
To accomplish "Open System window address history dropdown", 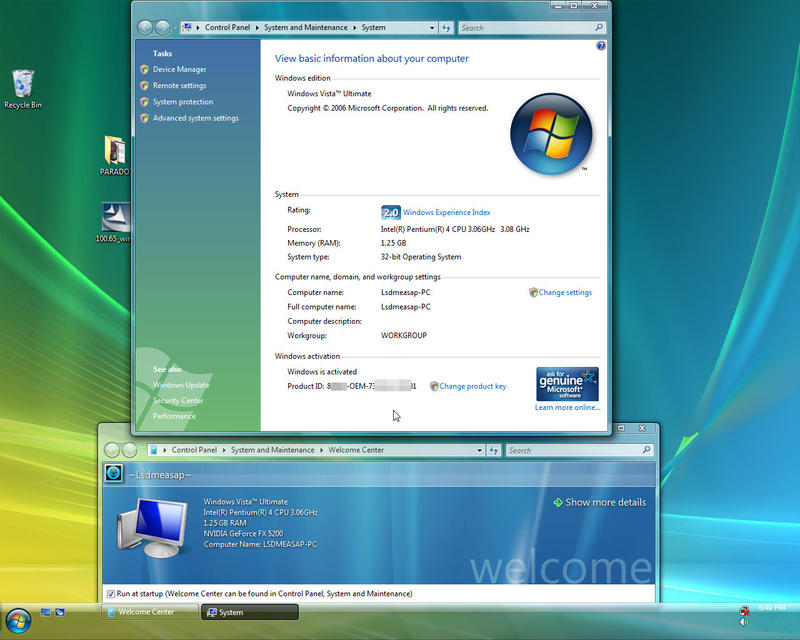I will tap(432, 28).
